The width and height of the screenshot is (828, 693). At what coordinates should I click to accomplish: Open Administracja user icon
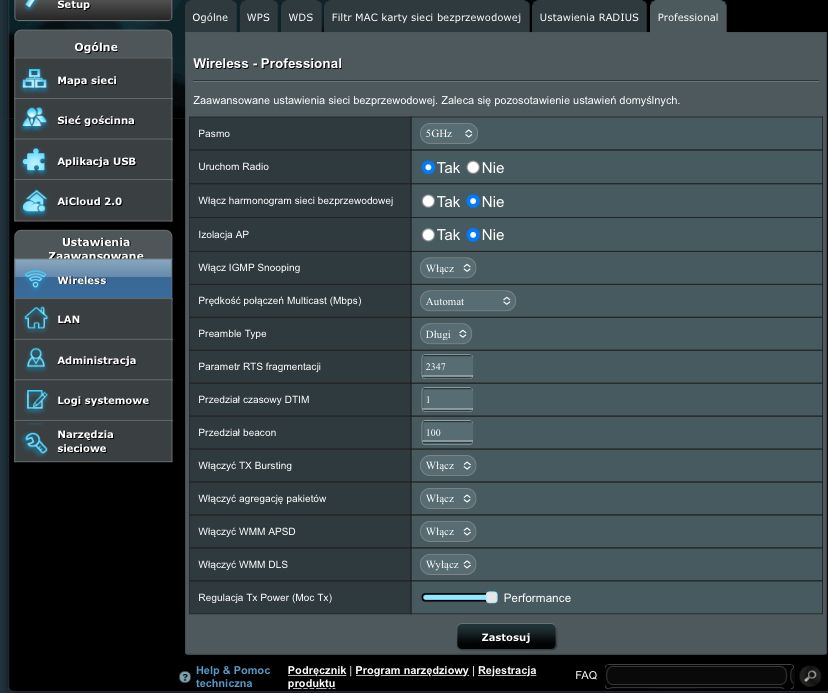pyautogui.click(x=35, y=360)
